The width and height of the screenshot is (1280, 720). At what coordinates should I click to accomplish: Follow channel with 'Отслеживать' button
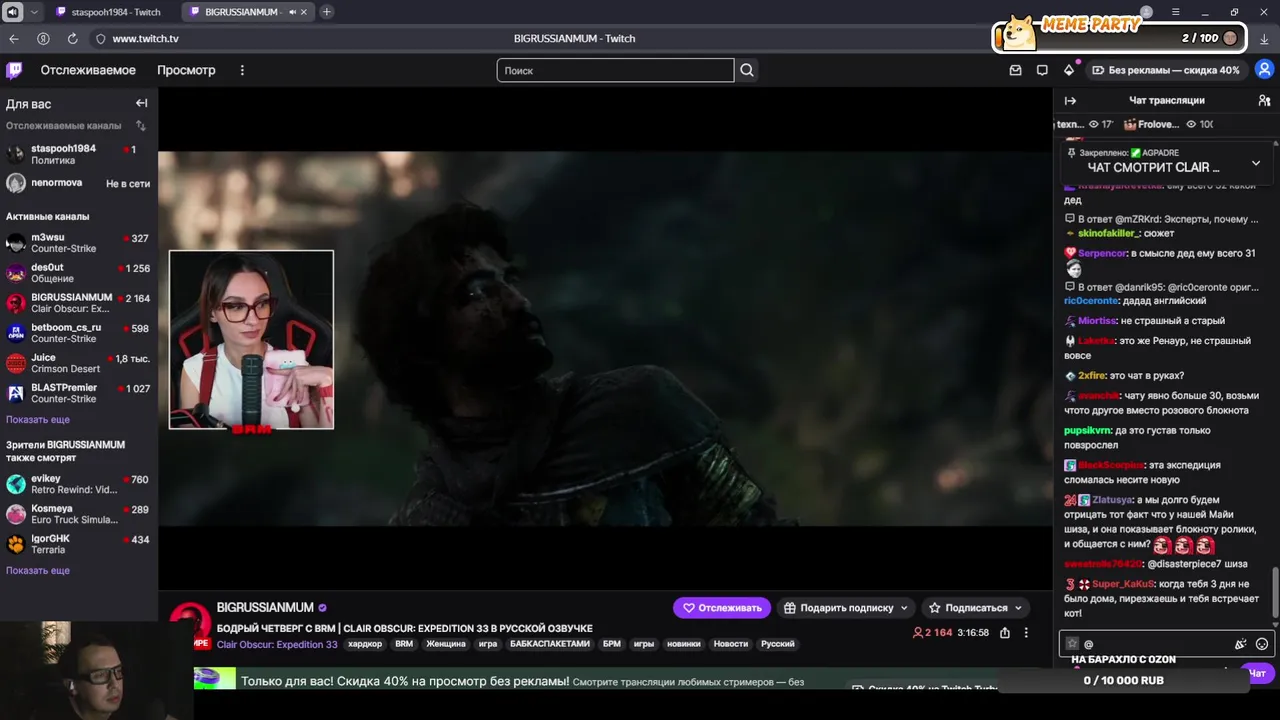coord(722,607)
